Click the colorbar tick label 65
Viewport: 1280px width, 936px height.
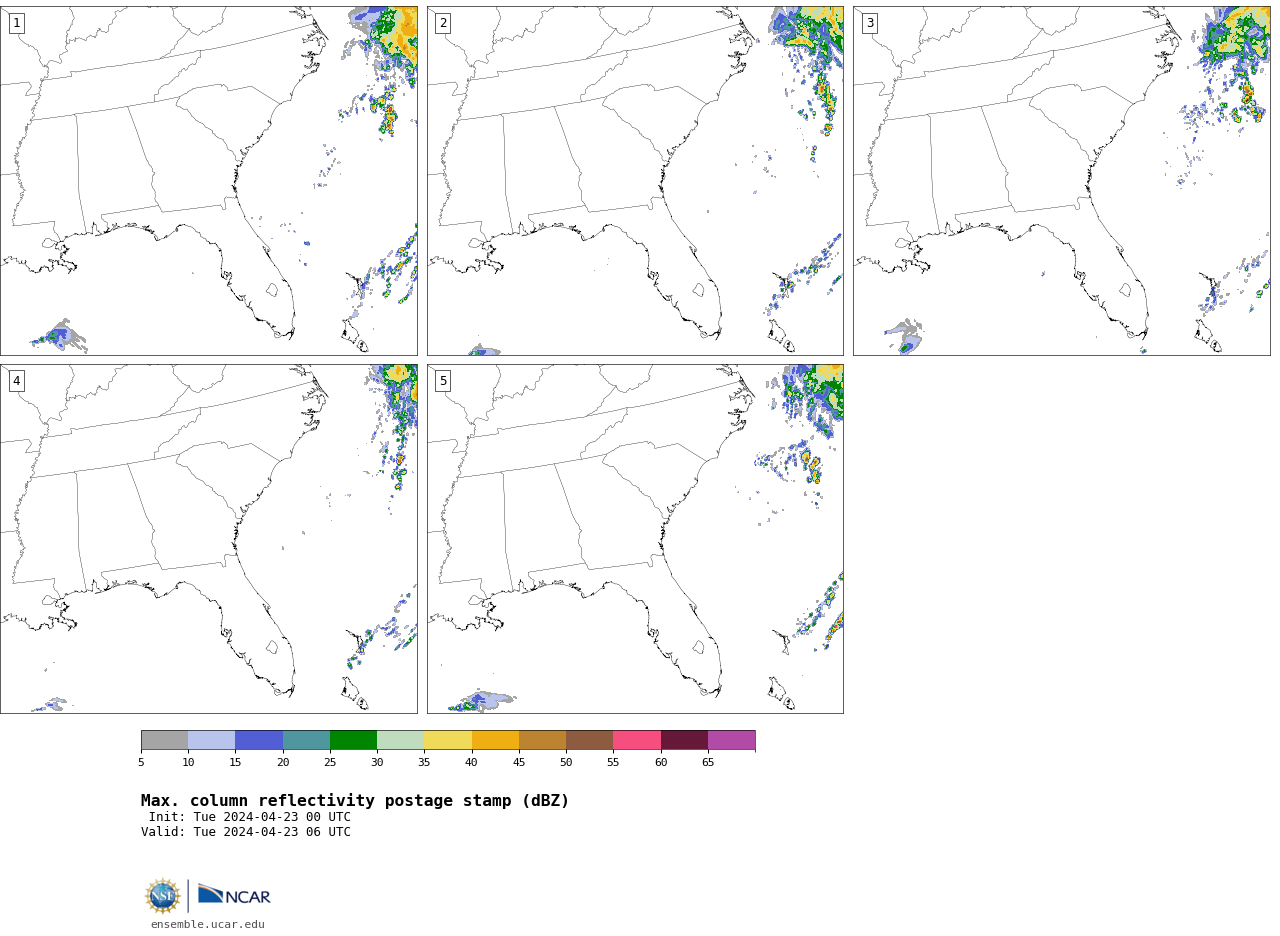pos(708,762)
